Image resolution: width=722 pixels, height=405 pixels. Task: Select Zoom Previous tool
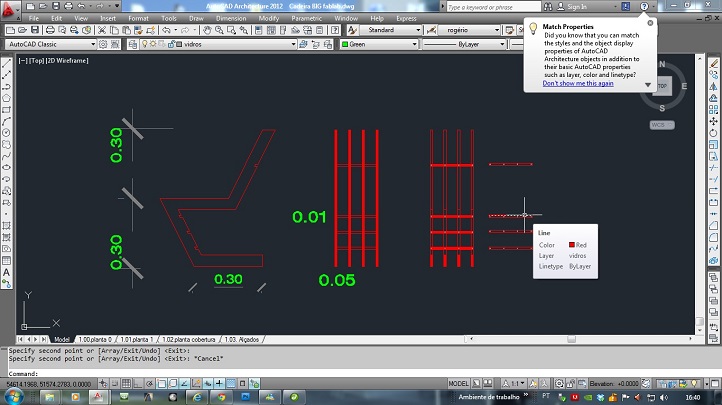click(x=243, y=30)
